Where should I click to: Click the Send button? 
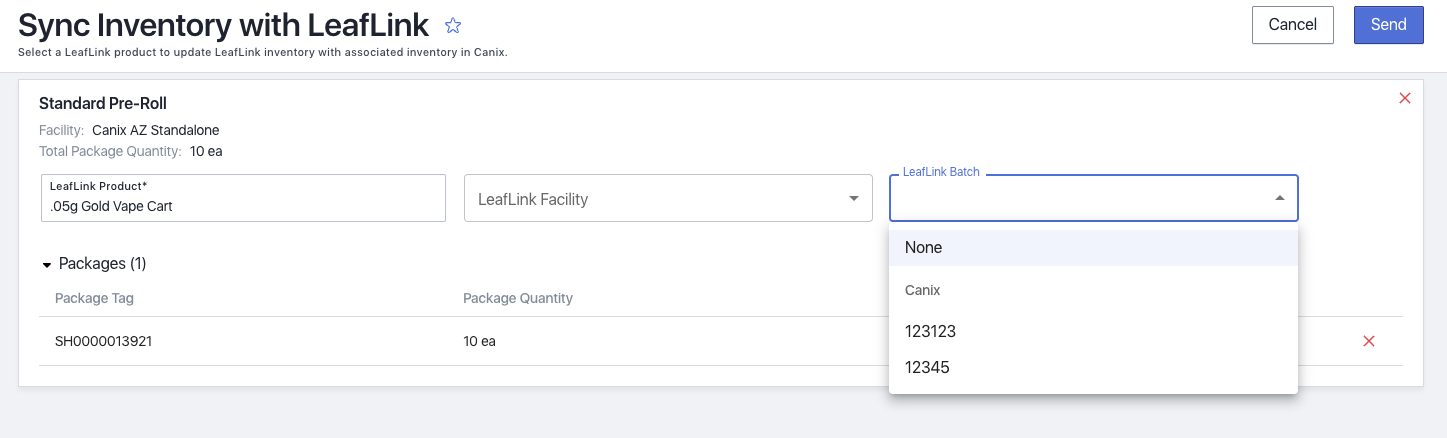coord(1388,25)
